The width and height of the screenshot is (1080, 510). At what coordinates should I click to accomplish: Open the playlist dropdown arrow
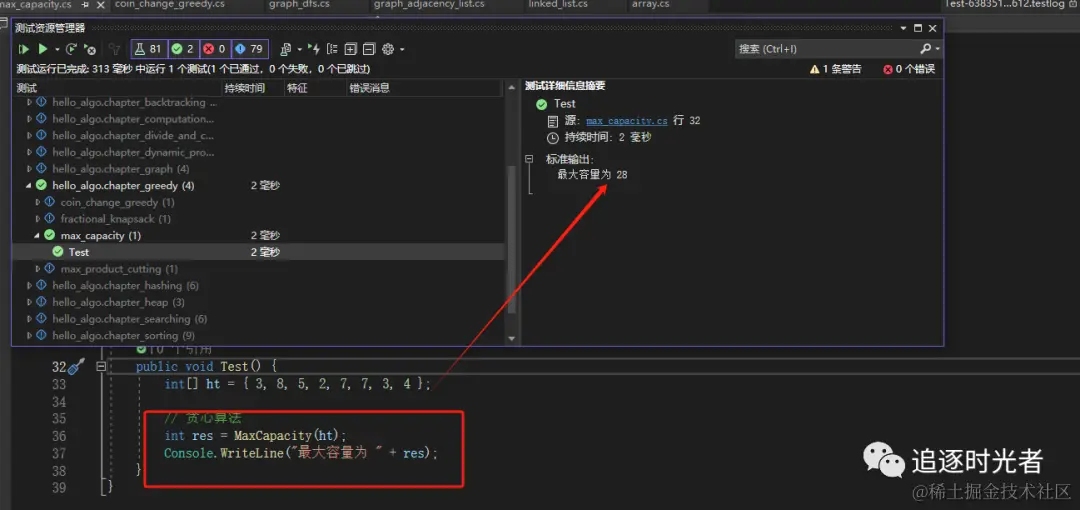[300, 50]
